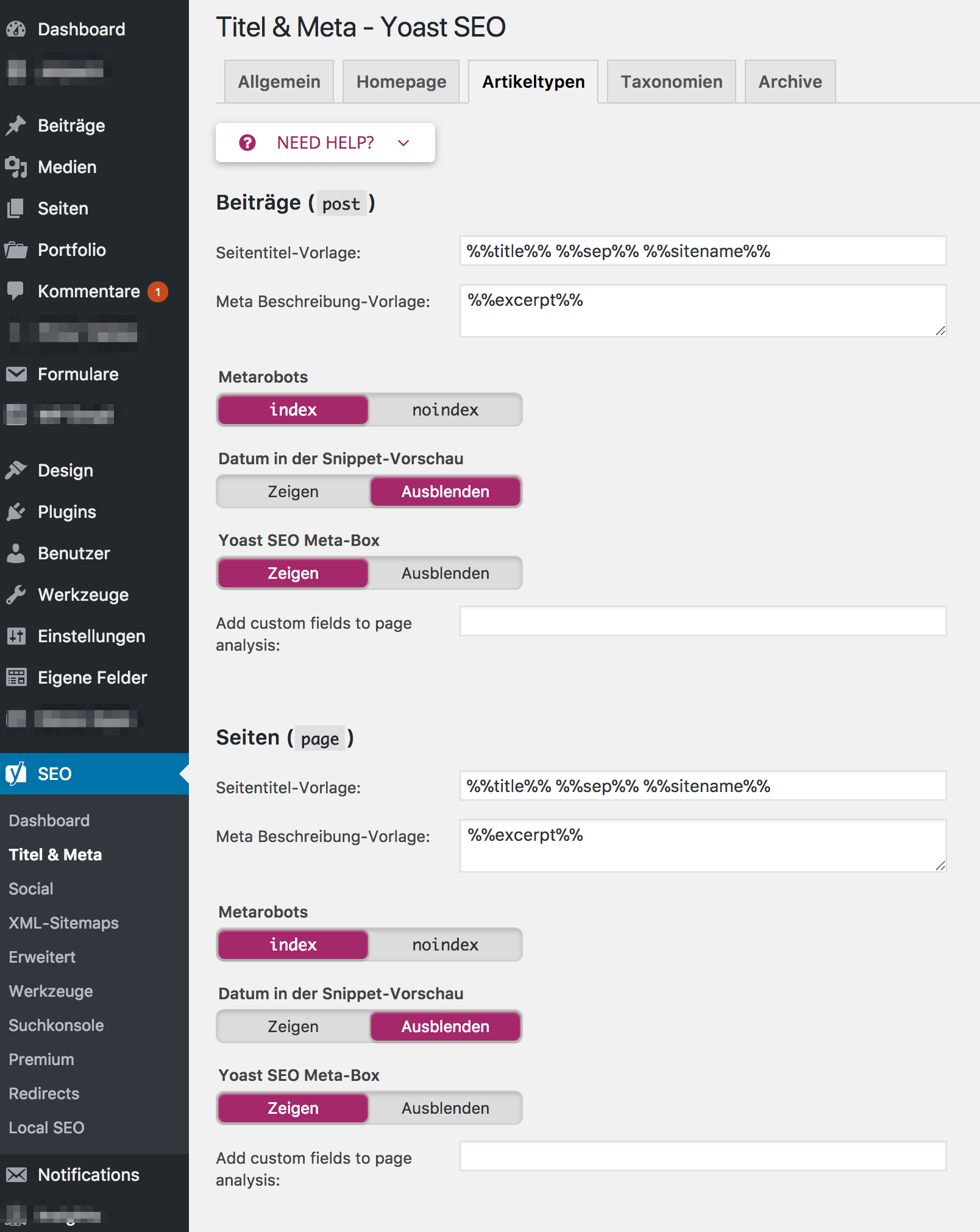Click Seiten custom fields analysis input
The width and height of the screenshot is (980, 1232).
[x=703, y=1156]
